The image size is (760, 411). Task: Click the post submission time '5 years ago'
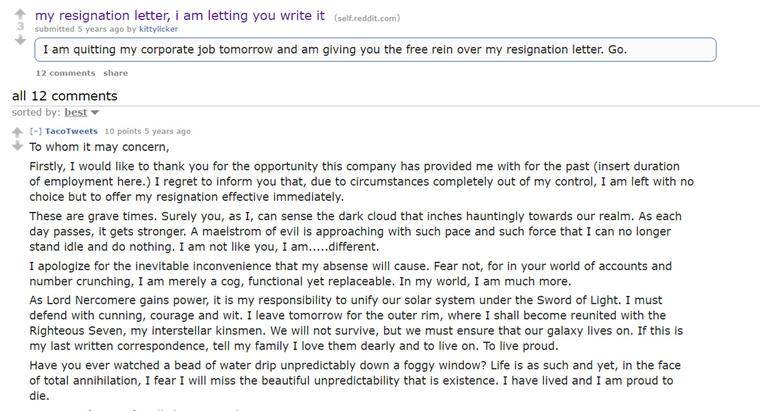click(x=100, y=29)
